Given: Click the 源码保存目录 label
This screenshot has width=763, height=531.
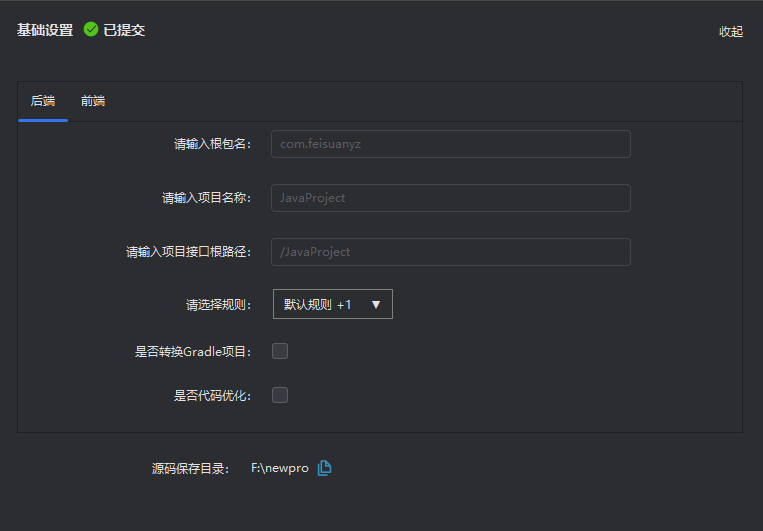Looking at the screenshot, I should pyautogui.click(x=190, y=468).
